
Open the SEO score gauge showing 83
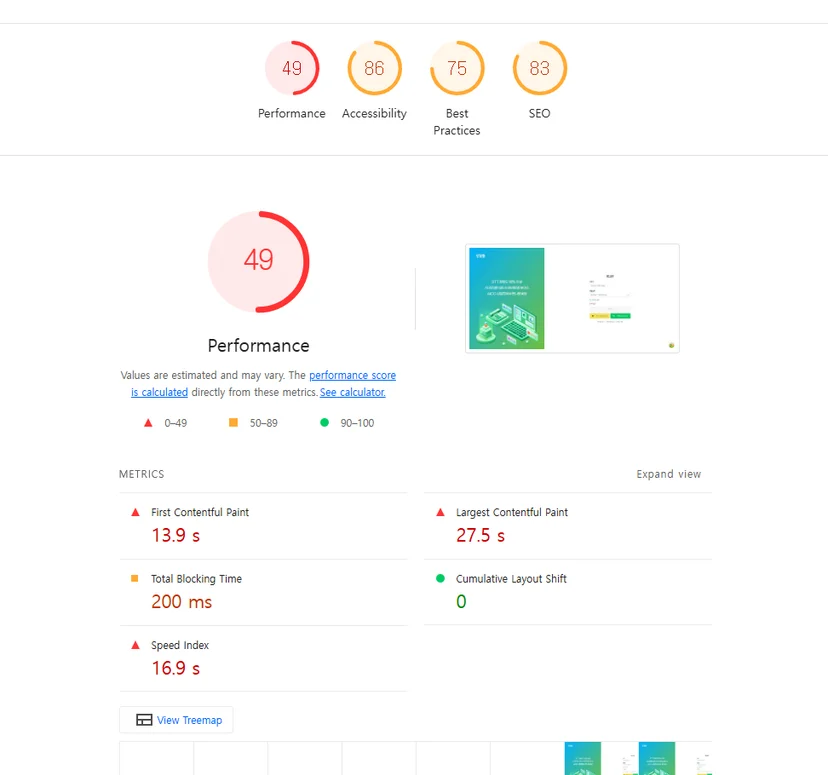539,68
